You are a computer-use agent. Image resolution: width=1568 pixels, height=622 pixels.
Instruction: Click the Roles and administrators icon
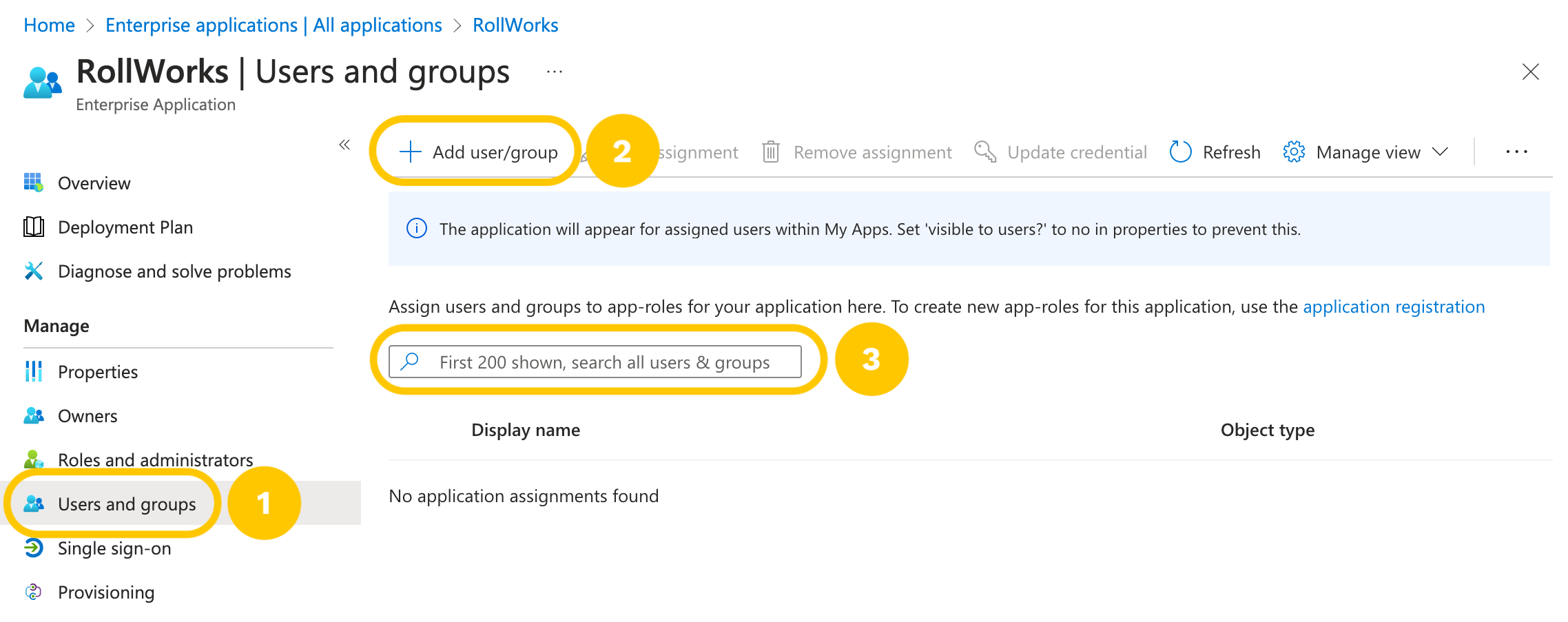(33, 459)
